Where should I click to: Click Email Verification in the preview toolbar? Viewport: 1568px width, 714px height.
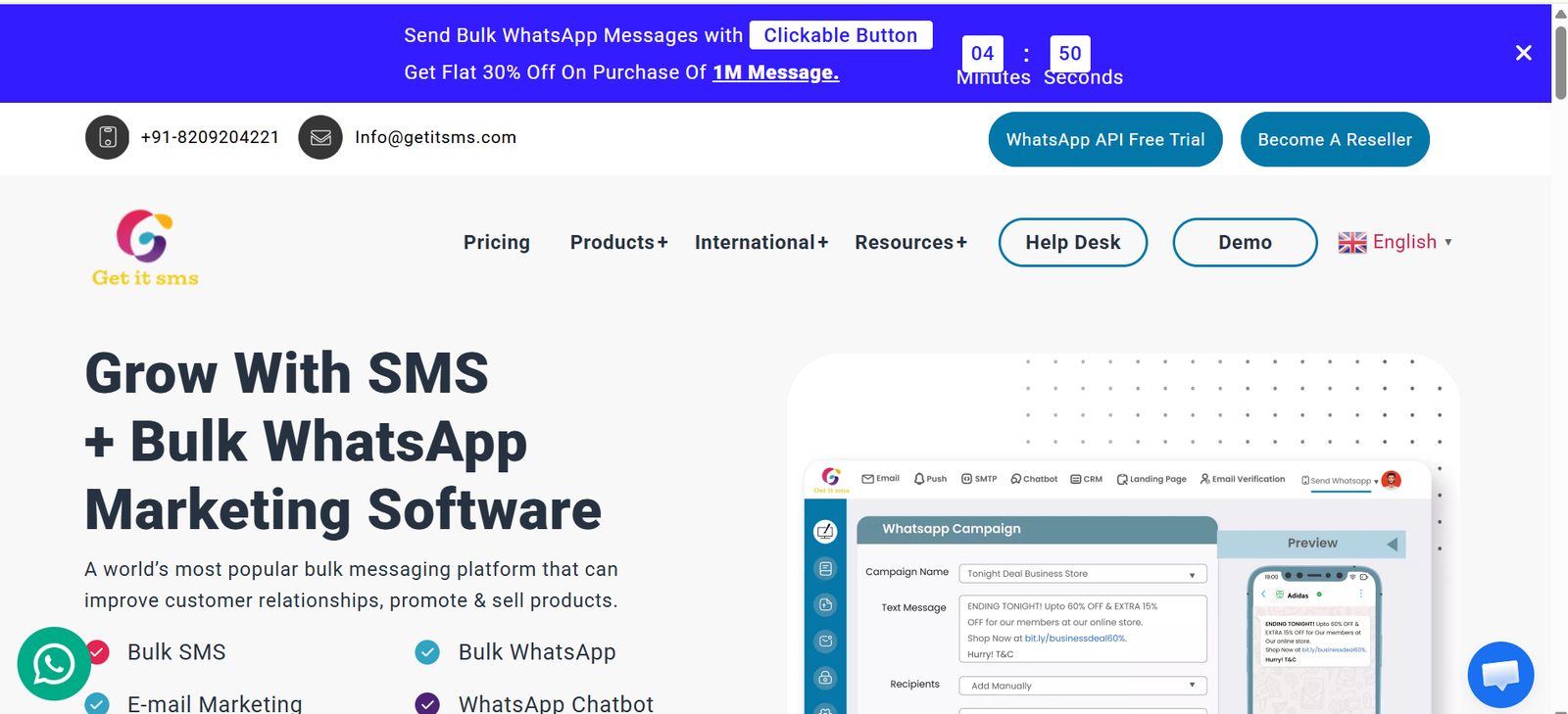click(x=1243, y=479)
